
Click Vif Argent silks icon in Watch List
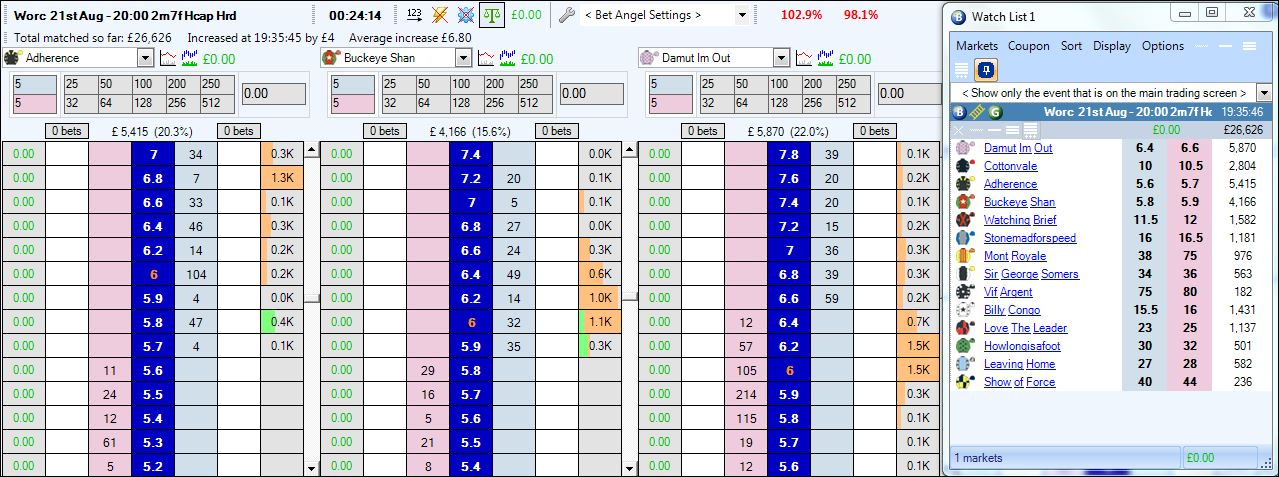tap(964, 292)
